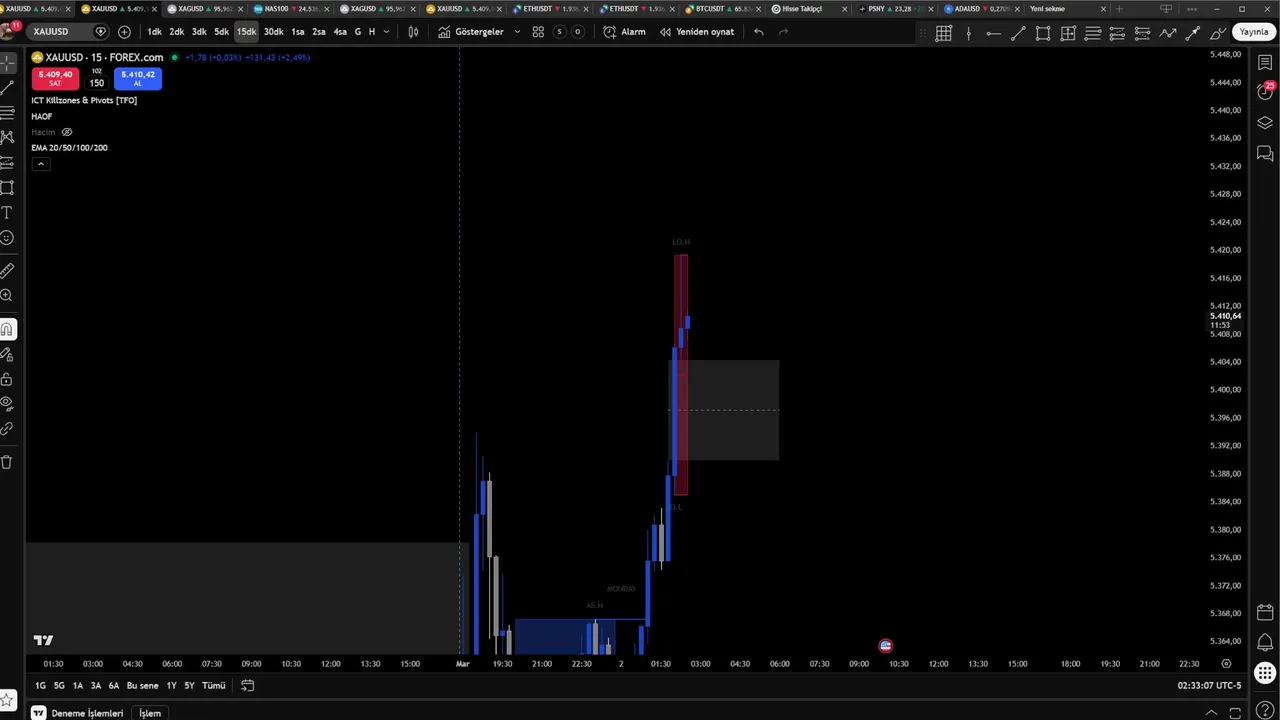Viewport: 1280px width, 720px height.
Task: Toggle lock all drawing tools
Action: pyautogui.click(x=7, y=379)
